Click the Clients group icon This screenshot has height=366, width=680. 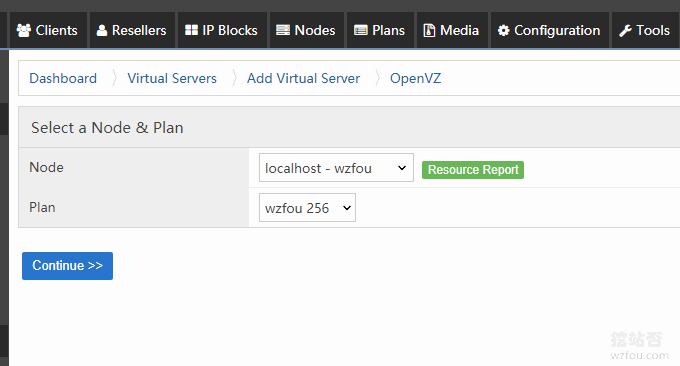(24, 30)
